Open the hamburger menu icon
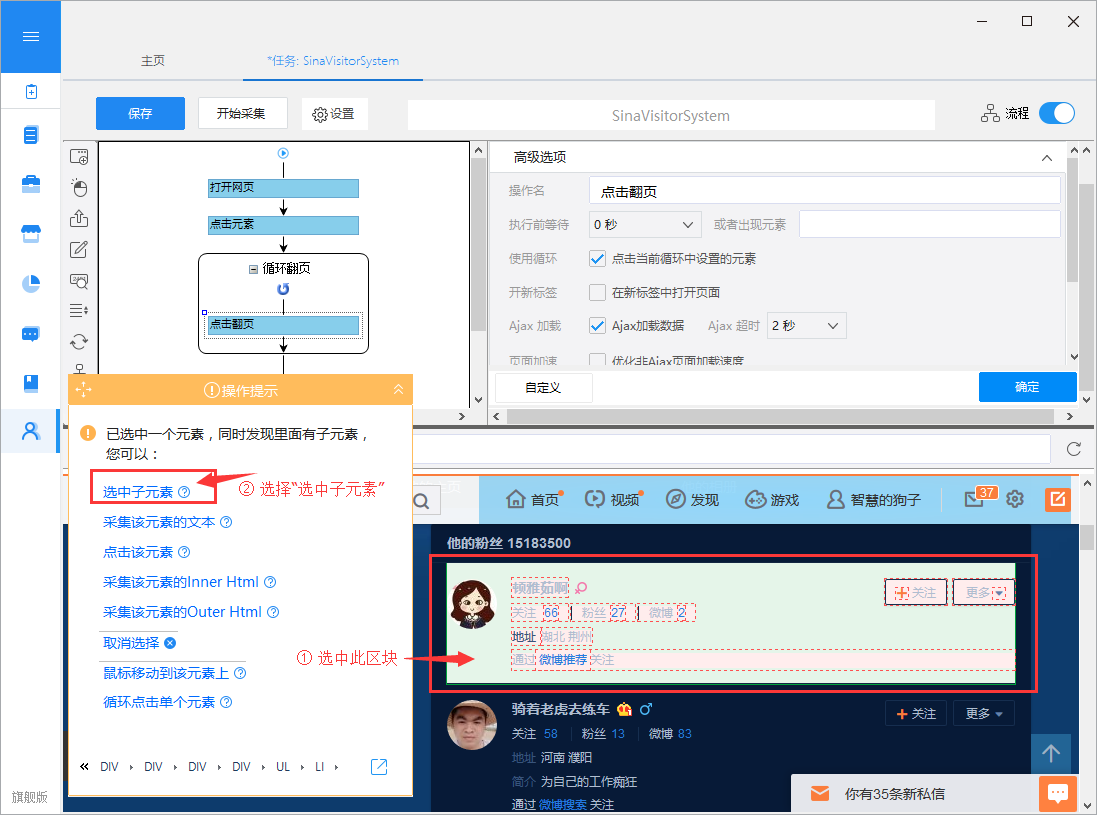This screenshot has width=1097, height=815. [x=31, y=36]
